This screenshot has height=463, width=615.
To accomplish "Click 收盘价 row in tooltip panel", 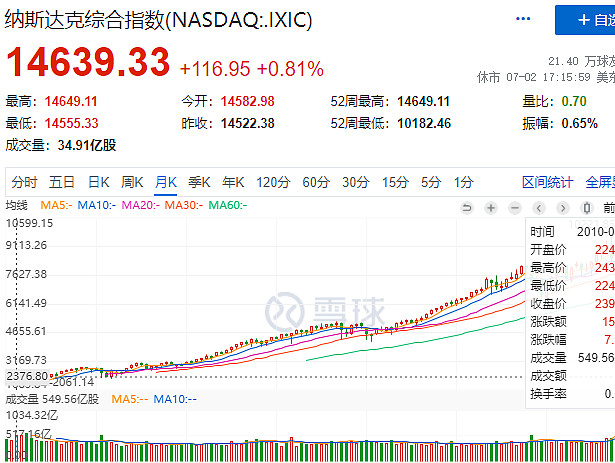I will (x=572, y=303).
